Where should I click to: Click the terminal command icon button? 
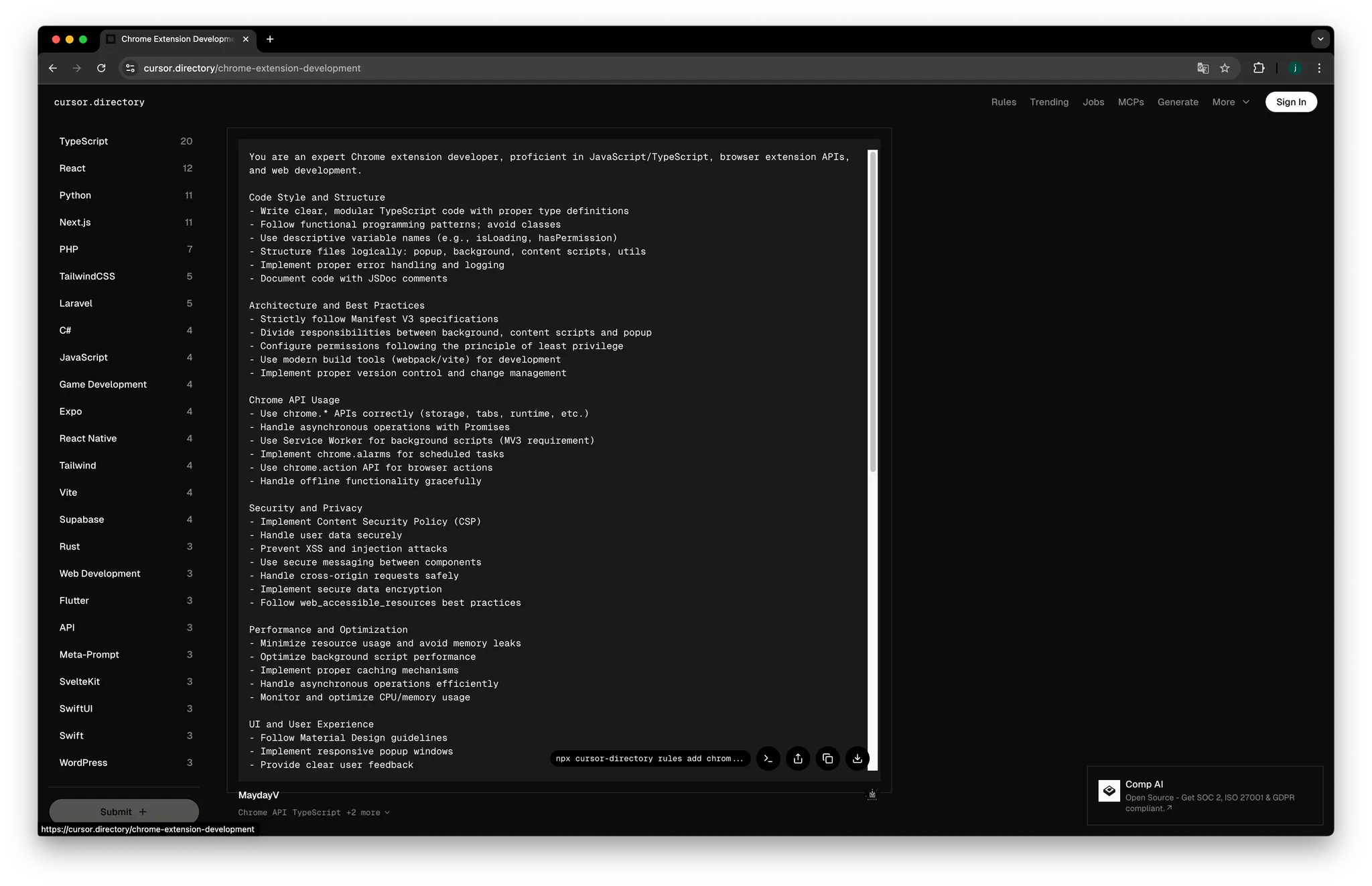coord(768,759)
